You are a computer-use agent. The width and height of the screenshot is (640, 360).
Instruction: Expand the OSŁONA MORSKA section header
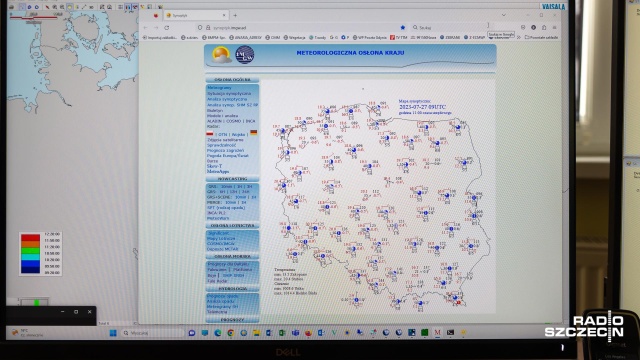[232, 256]
